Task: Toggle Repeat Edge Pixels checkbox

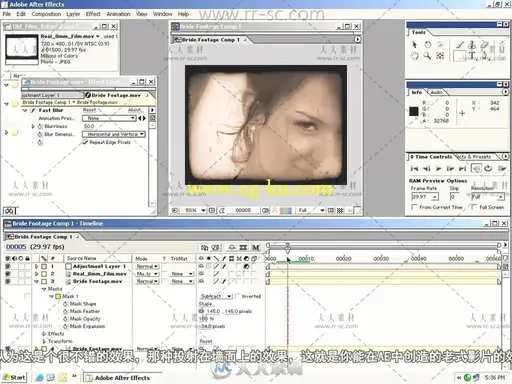Action: (x=85, y=142)
